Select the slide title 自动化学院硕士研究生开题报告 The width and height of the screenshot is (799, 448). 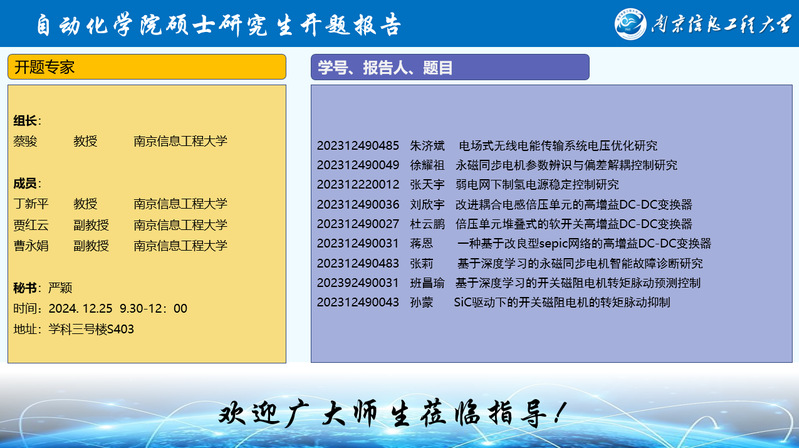[218, 24]
